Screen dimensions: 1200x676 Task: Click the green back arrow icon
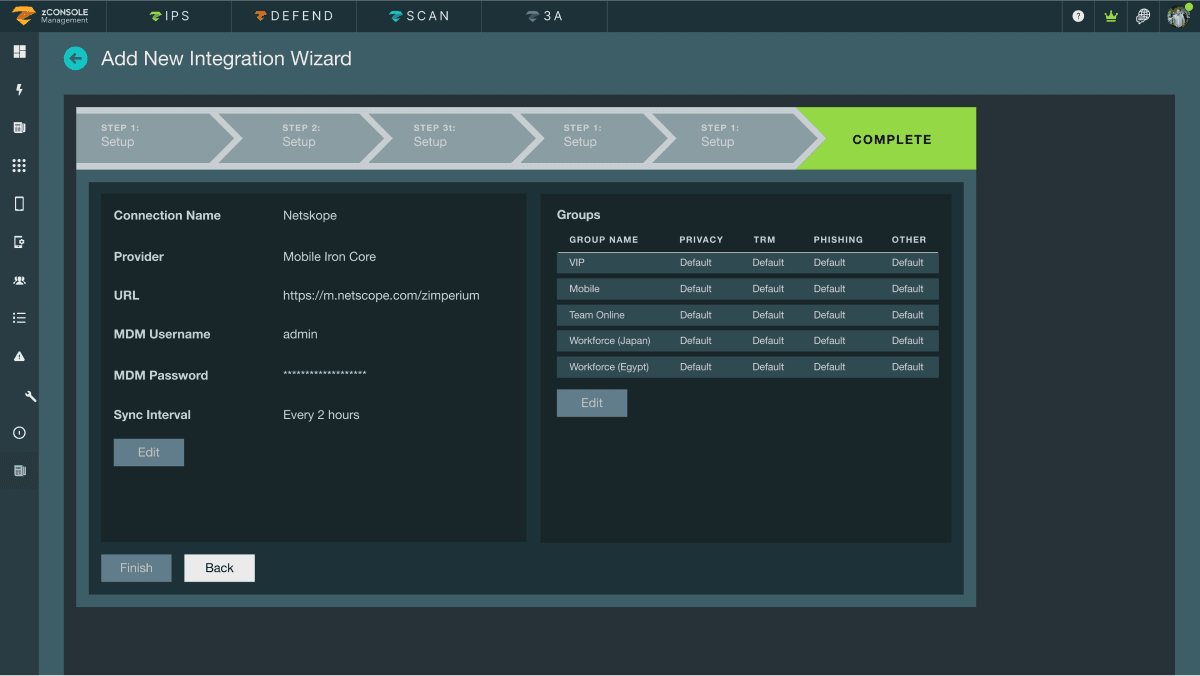[x=76, y=58]
